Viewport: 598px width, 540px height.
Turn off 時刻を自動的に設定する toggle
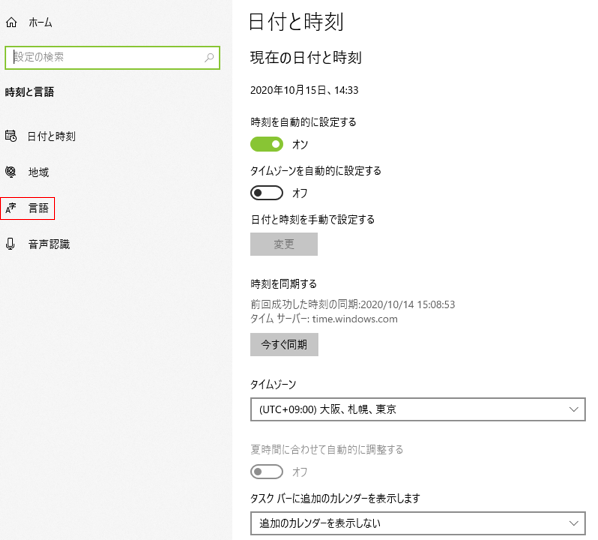pyautogui.click(x=267, y=144)
